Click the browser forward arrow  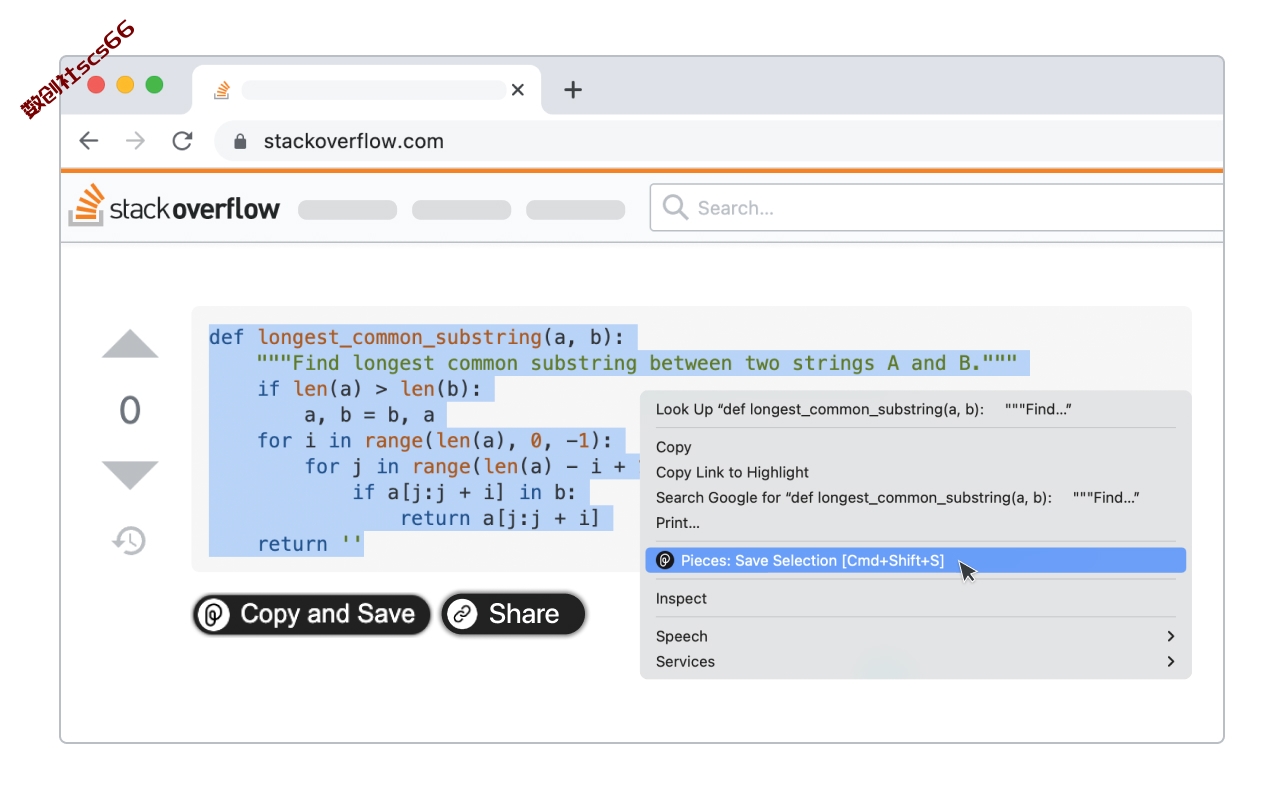[x=135, y=141]
